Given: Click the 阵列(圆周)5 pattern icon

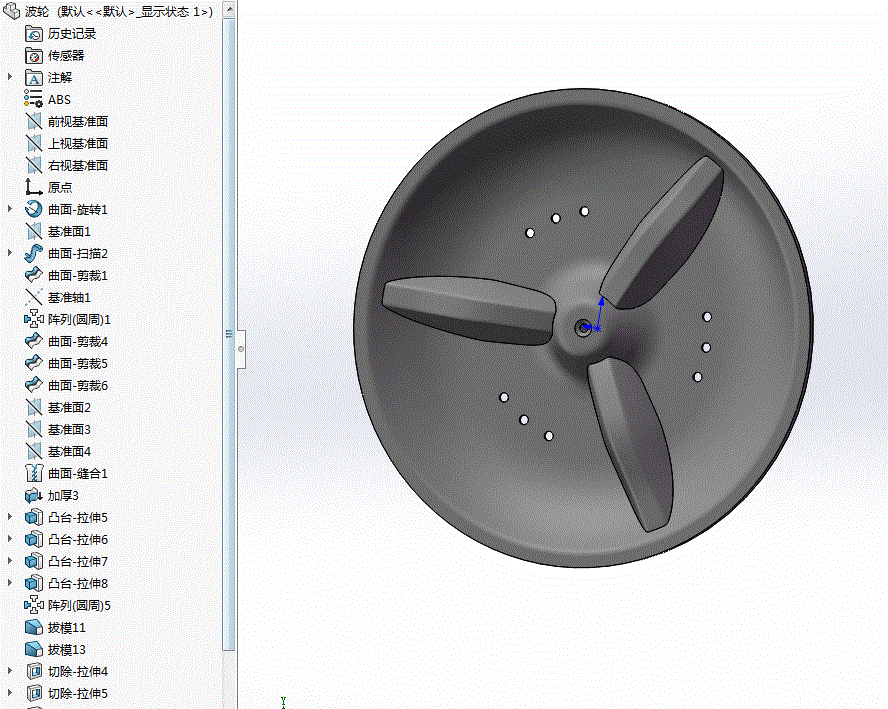Looking at the screenshot, I should pos(34,605).
